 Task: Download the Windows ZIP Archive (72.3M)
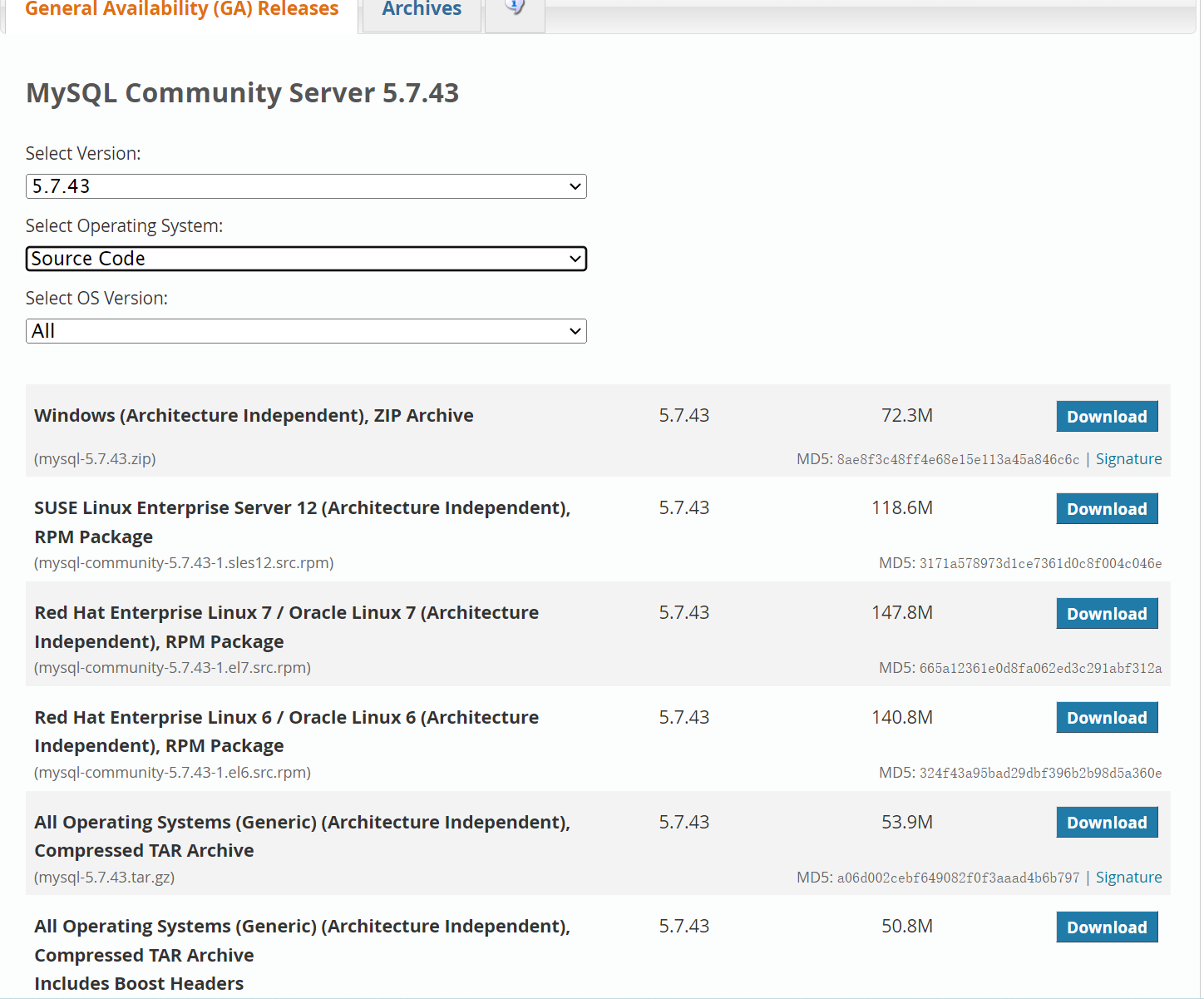tap(1107, 417)
